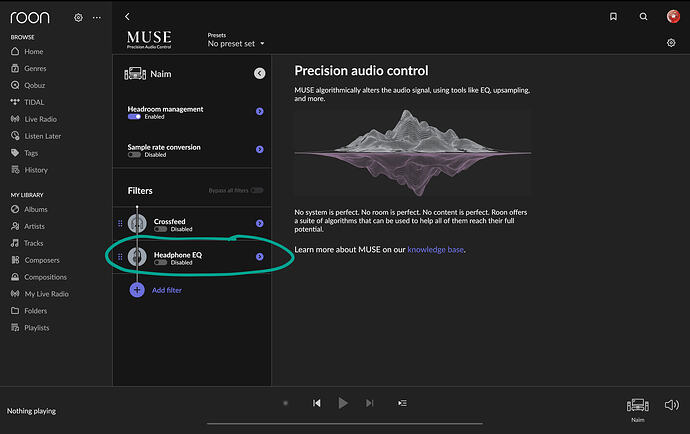690x434 pixels.
Task: Open Headphone EQ details arrow
Action: pyautogui.click(x=260, y=257)
